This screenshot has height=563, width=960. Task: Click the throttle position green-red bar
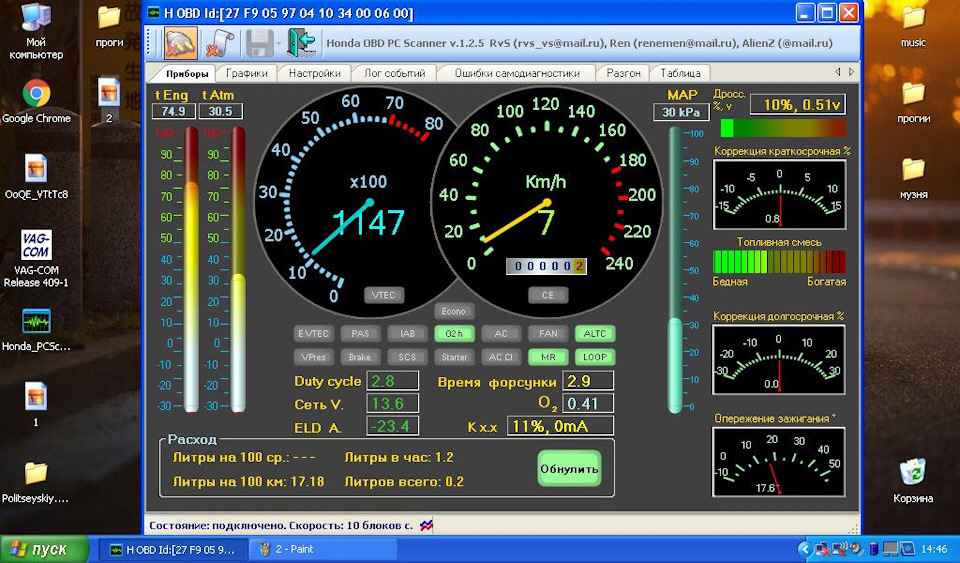click(783, 128)
